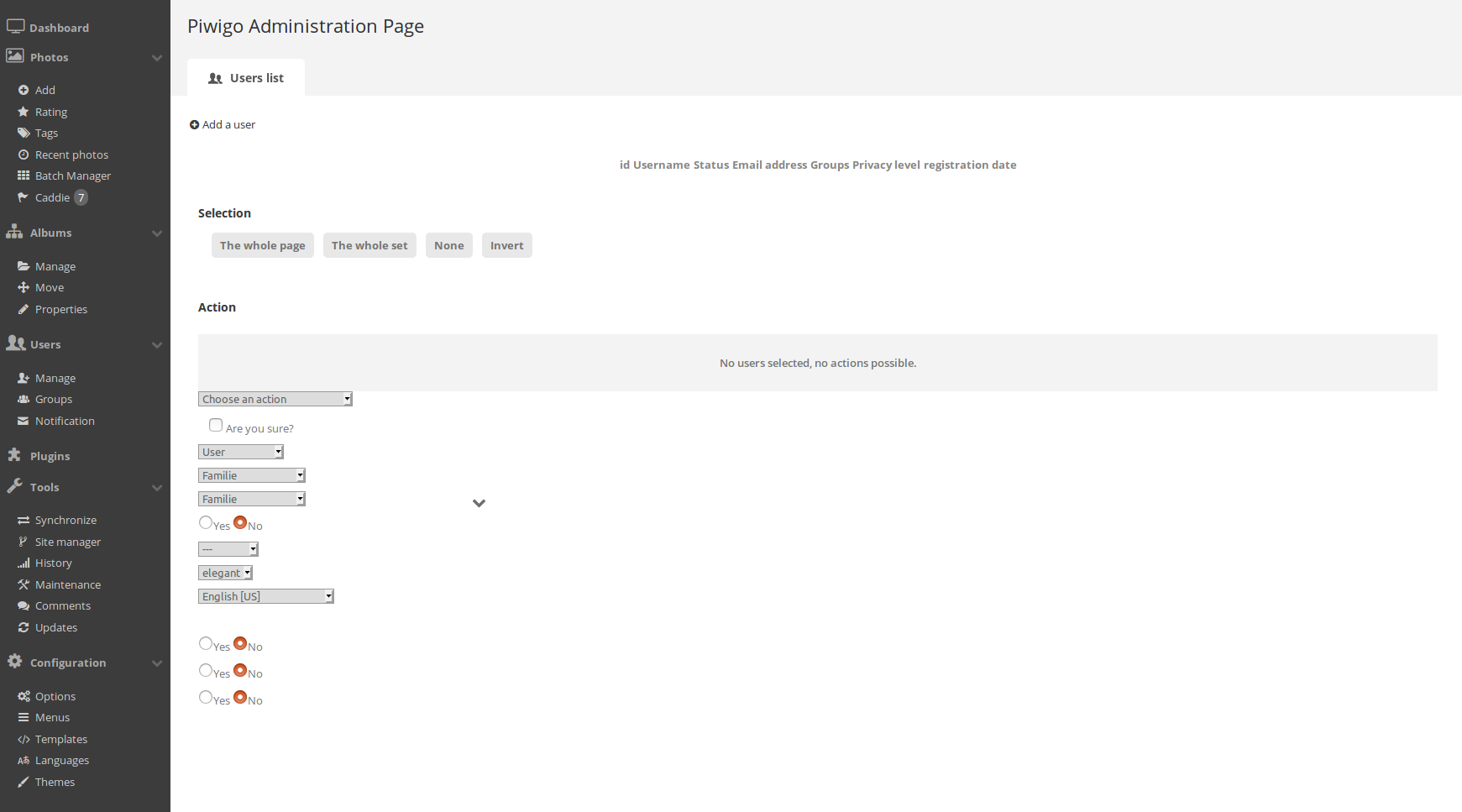Select No in second radio row below English [US]
Screen dimensions: 1462x812
coord(240,670)
